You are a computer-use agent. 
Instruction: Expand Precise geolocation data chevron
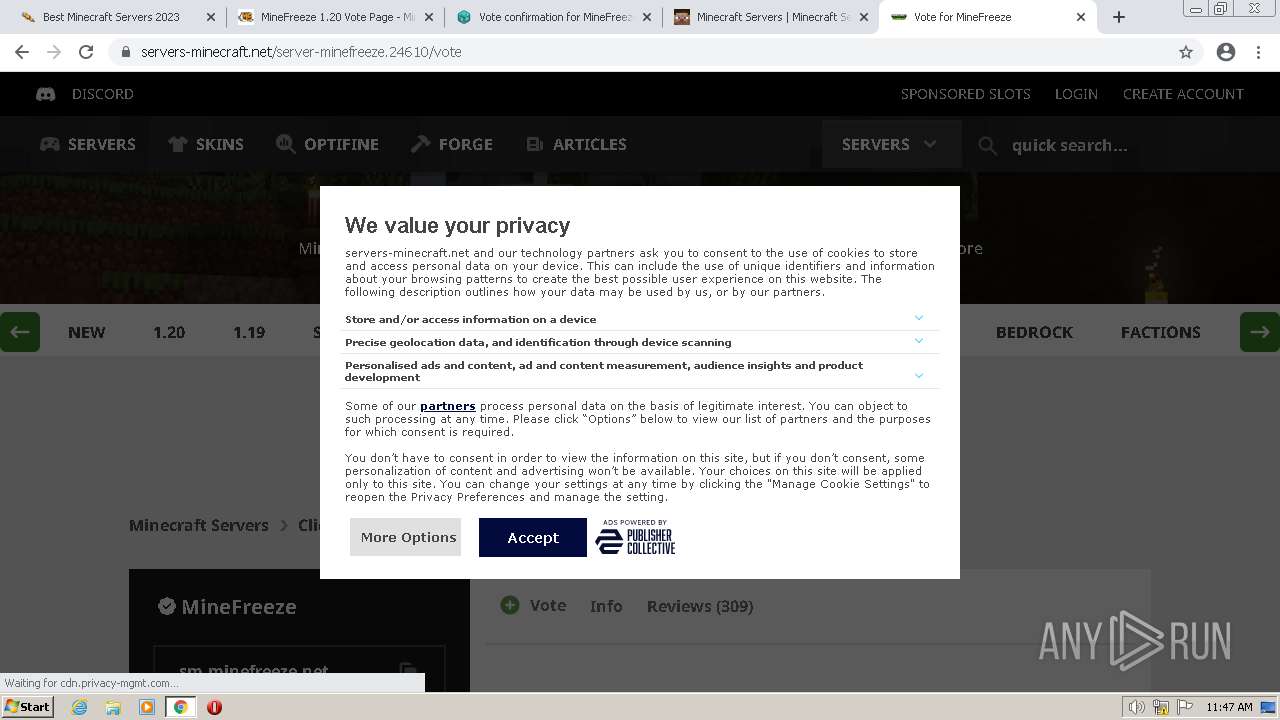click(919, 341)
